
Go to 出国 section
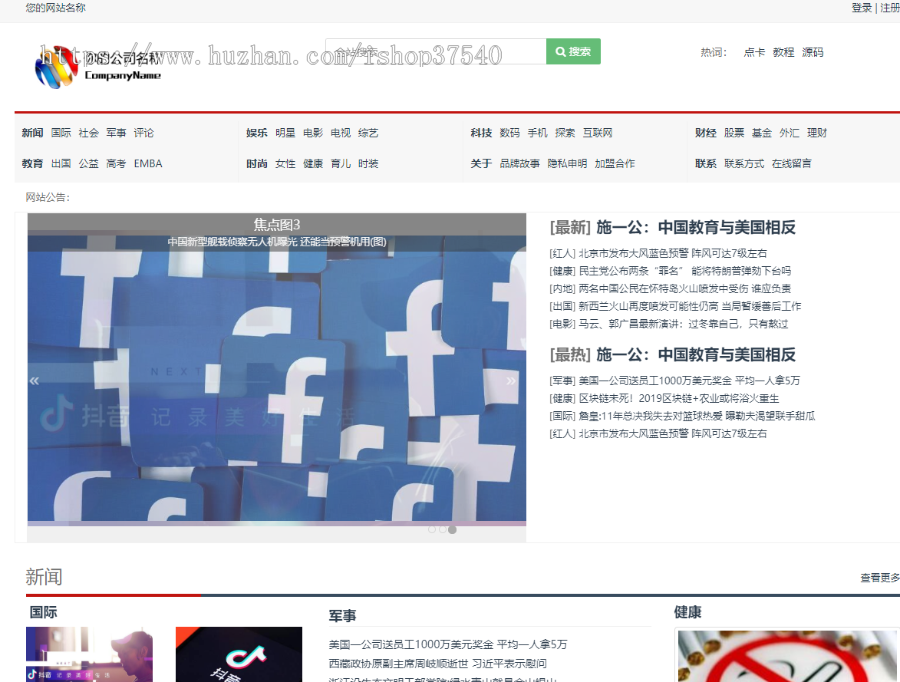click(61, 164)
